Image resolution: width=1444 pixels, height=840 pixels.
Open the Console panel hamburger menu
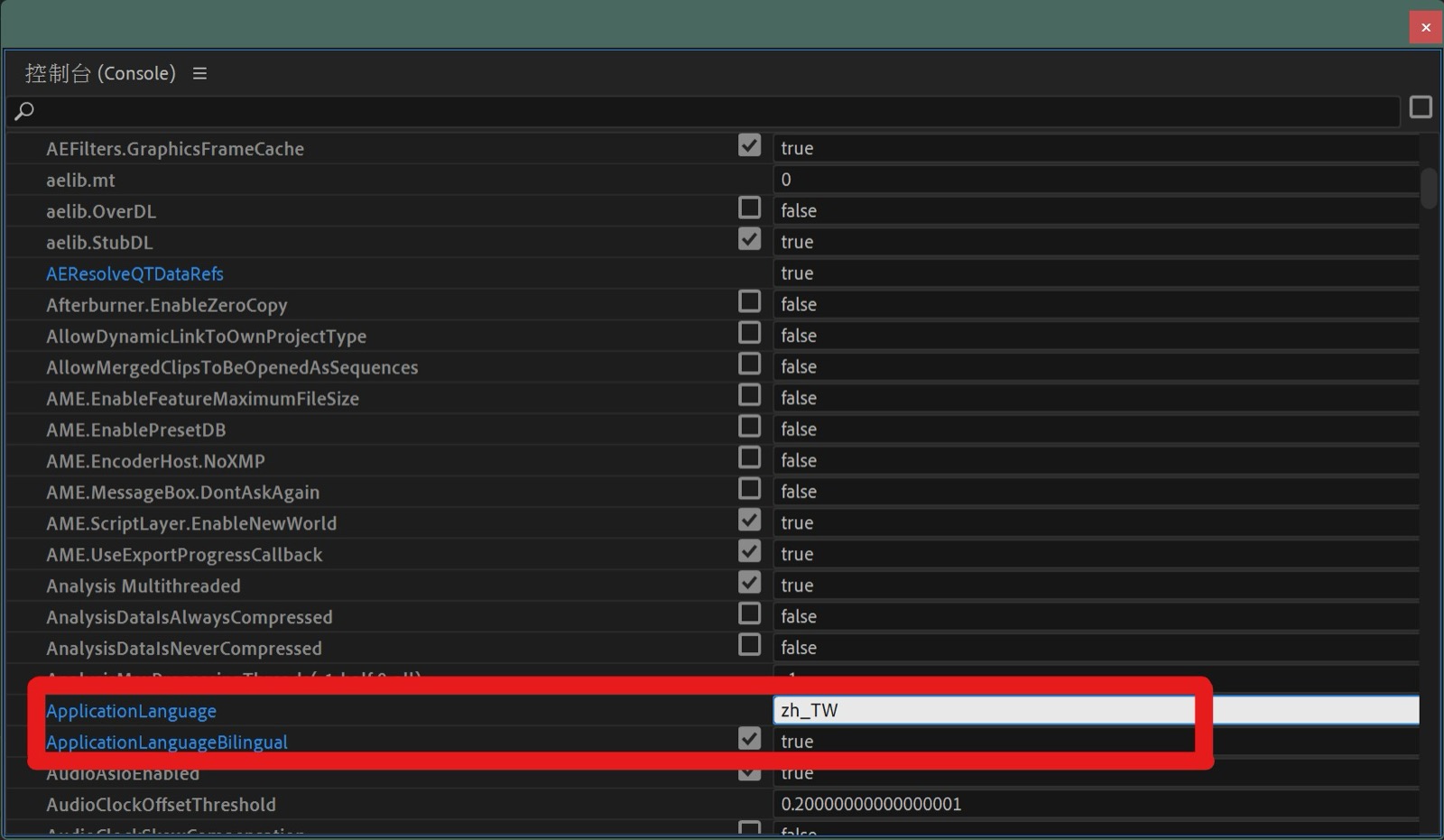199,73
